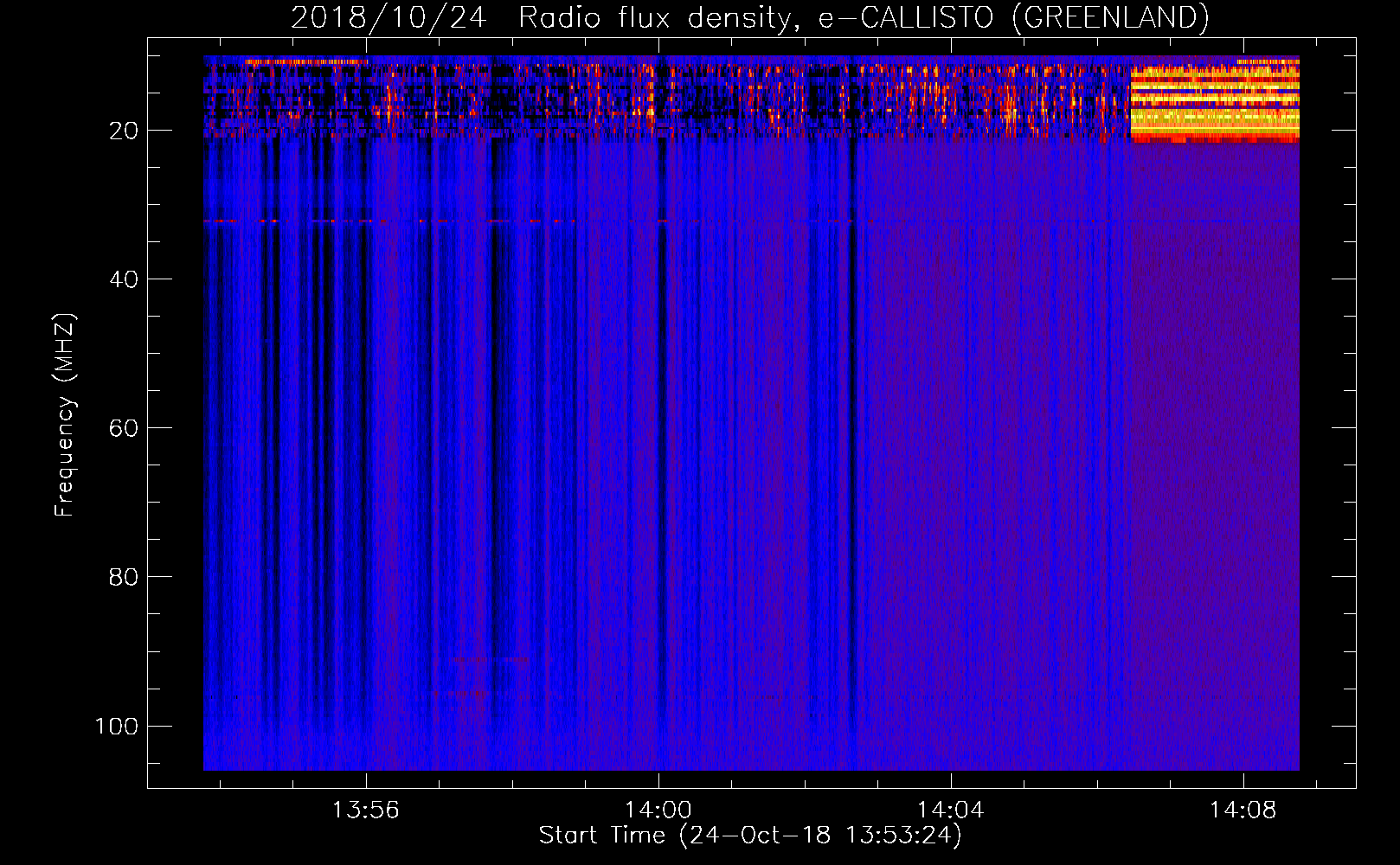Click the plot title '2018/10/24 Radio flux density'
The height and width of the screenshot is (865, 1400).
point(749,18)
